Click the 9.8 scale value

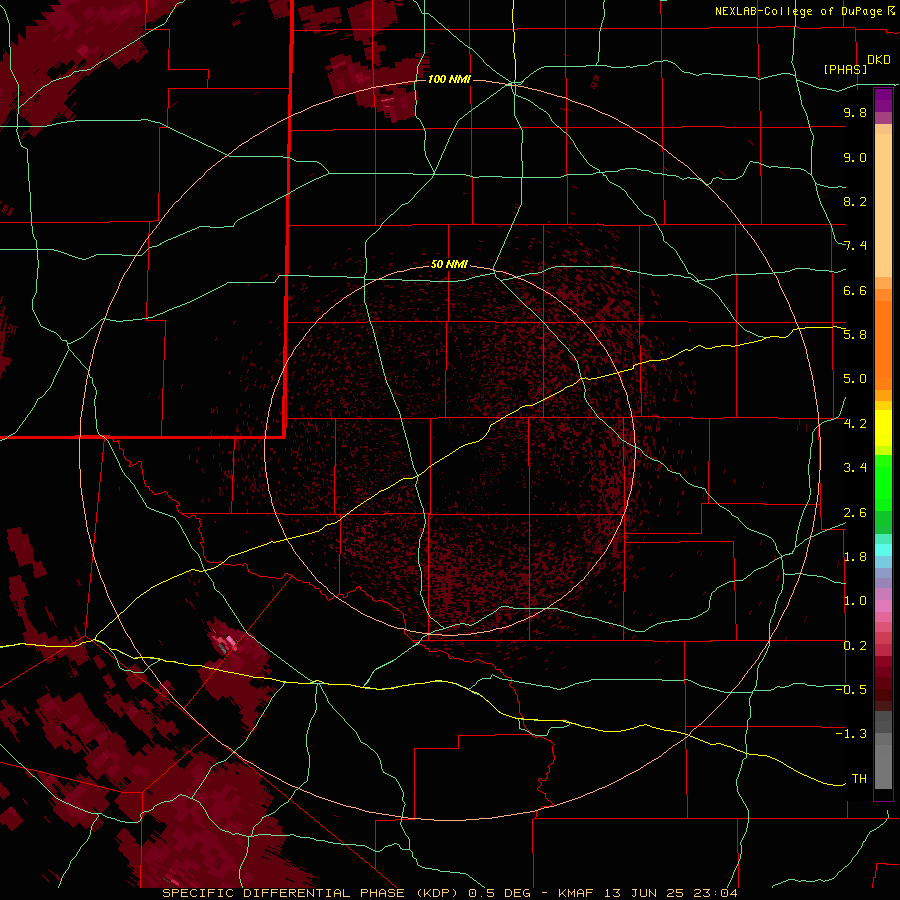pos(855,112)
